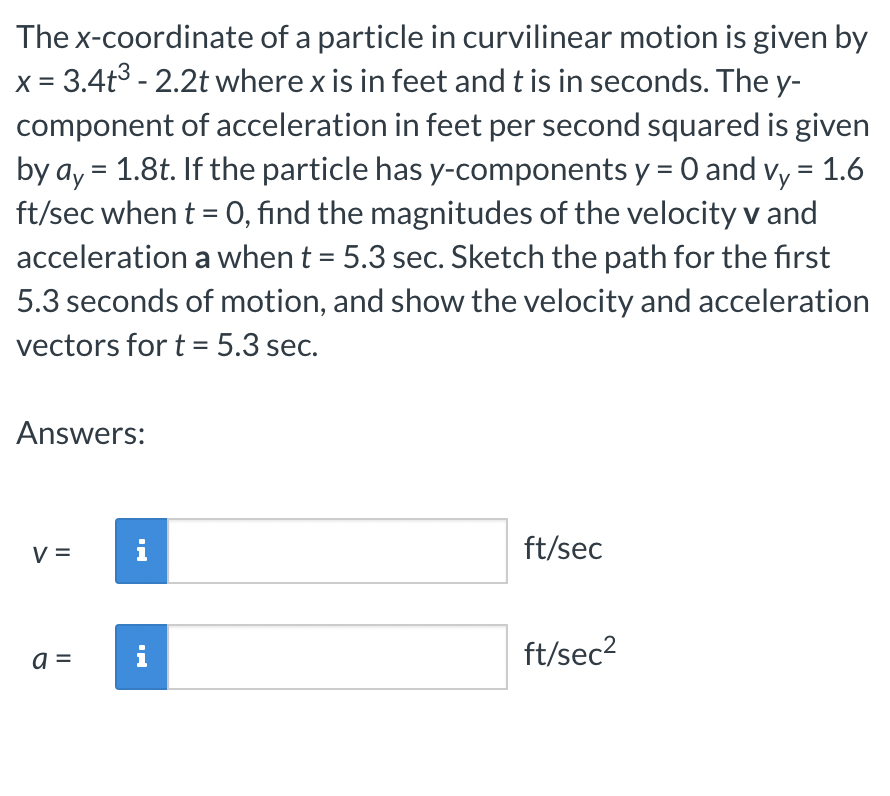Screen dimensions: 890x796
Task: Click the Answers: heading
Action: pos(78,433)
